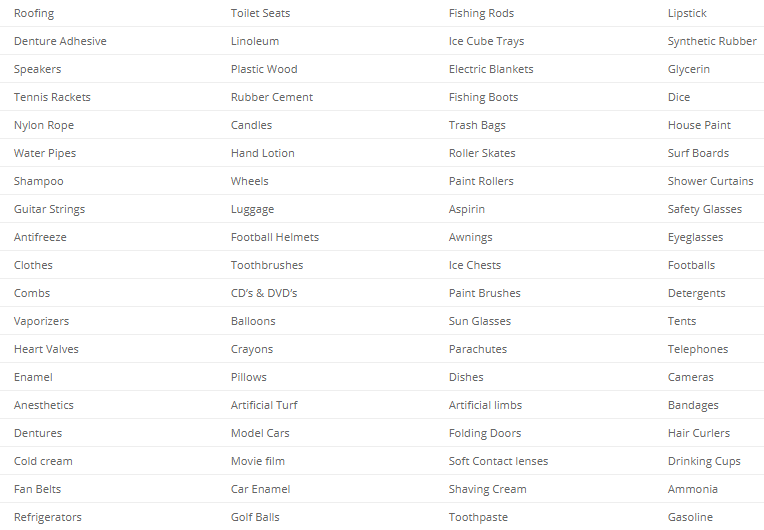This screenshot has width=764, height=530.
Task: Select the CD's & DVD's item
Action: (264, 293)
